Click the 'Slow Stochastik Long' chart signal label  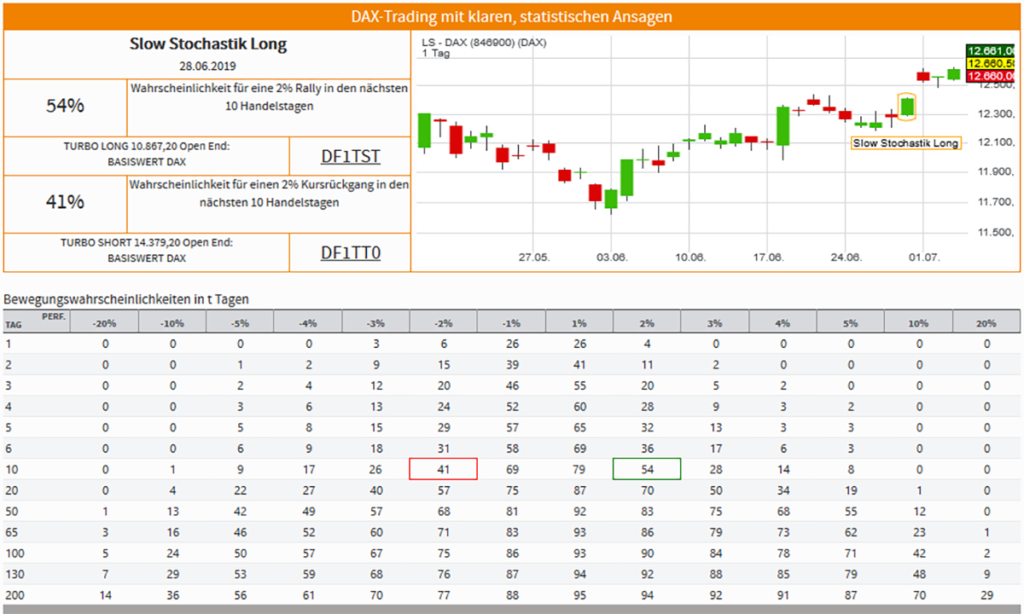coord(906,143)
